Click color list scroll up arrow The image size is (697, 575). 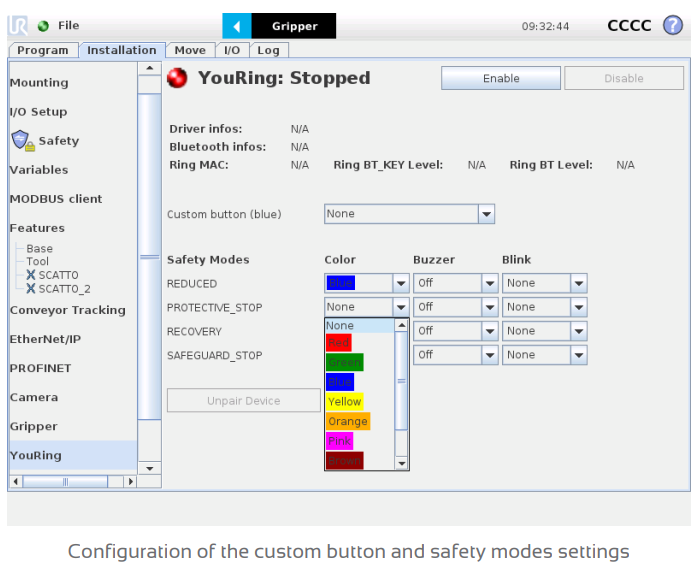point(401,325)
